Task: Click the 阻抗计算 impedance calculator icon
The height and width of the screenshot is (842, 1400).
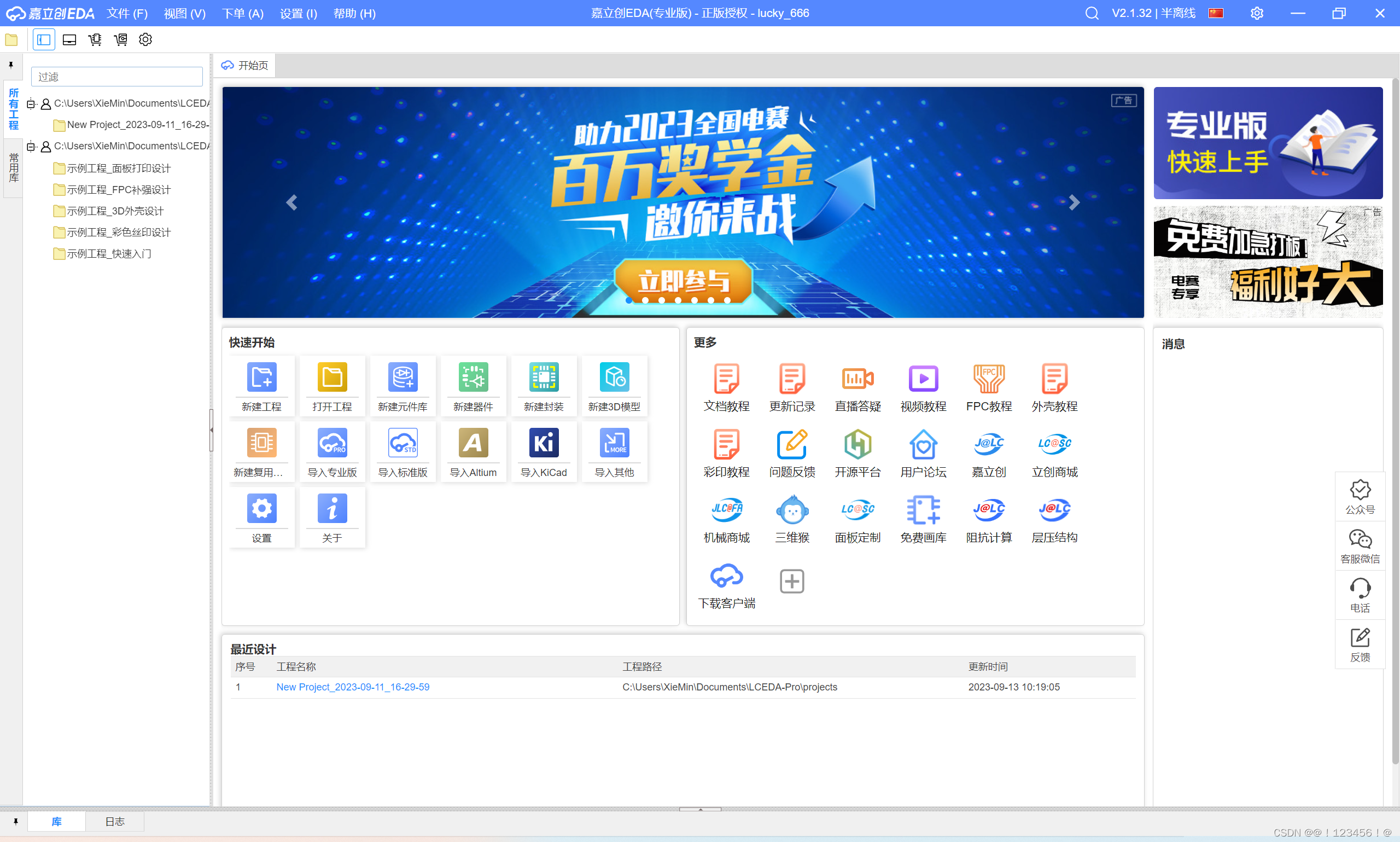Action: click(988, 510)
